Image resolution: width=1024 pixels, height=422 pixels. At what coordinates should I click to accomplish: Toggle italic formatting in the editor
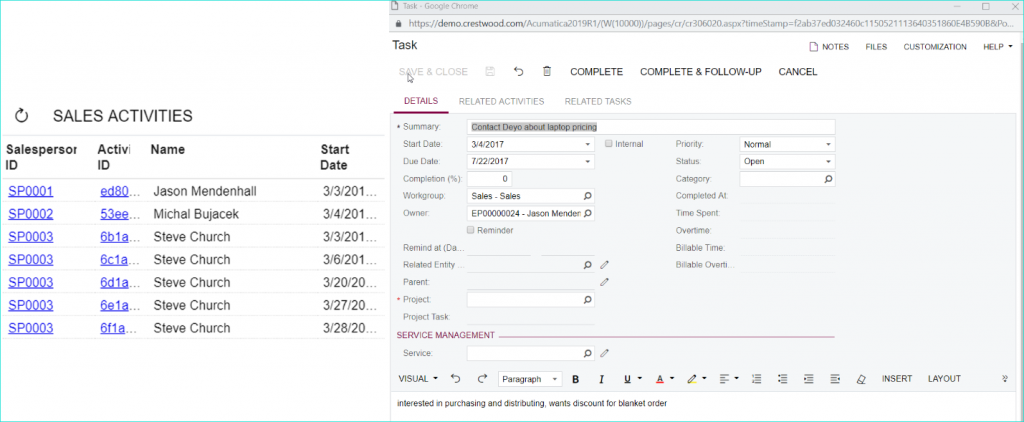pyautogui.click(x=601, y=379)
